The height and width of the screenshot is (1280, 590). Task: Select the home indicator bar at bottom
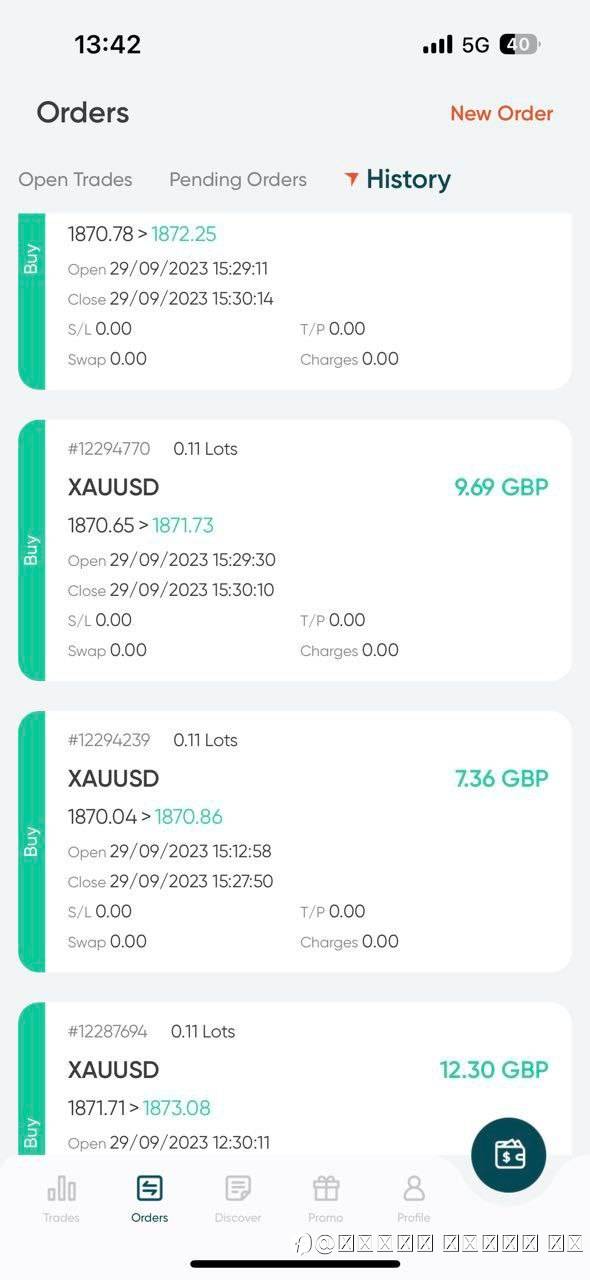295,1264
